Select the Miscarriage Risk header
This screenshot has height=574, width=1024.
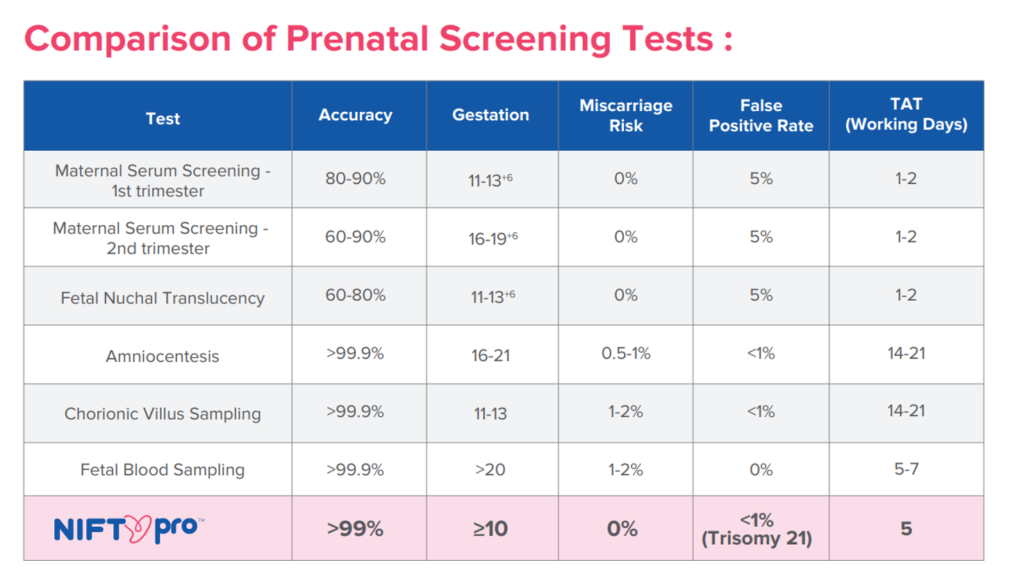point(626,116)
